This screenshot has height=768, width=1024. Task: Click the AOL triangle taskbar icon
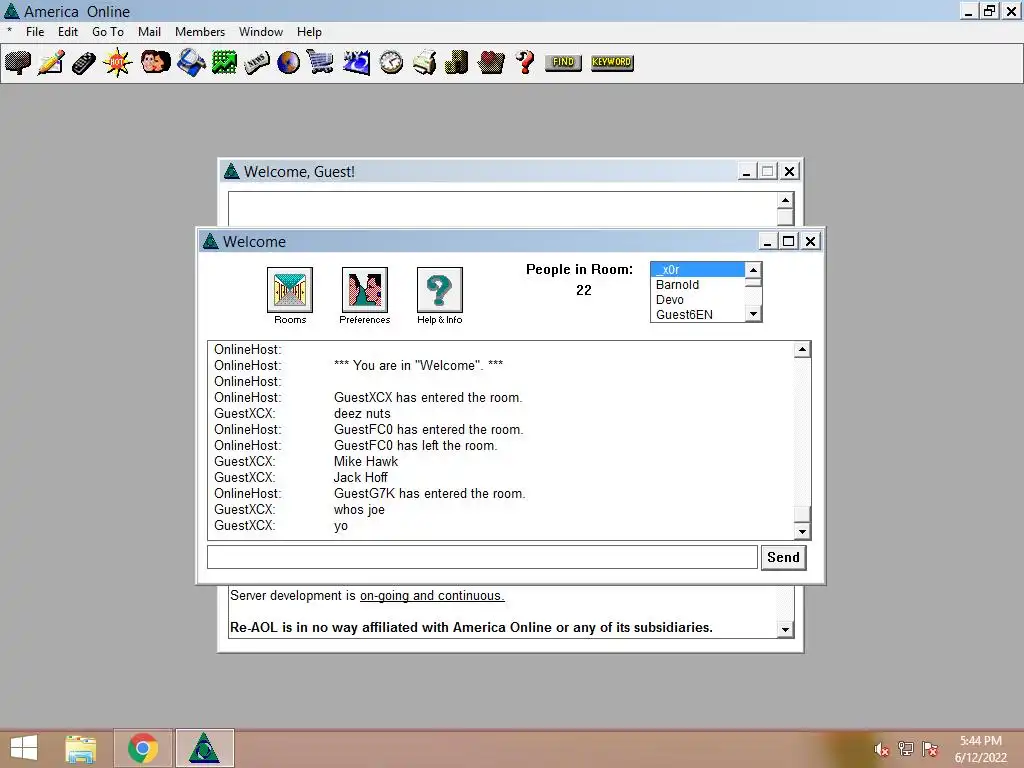pyautogui.click(x=204, y=748)
